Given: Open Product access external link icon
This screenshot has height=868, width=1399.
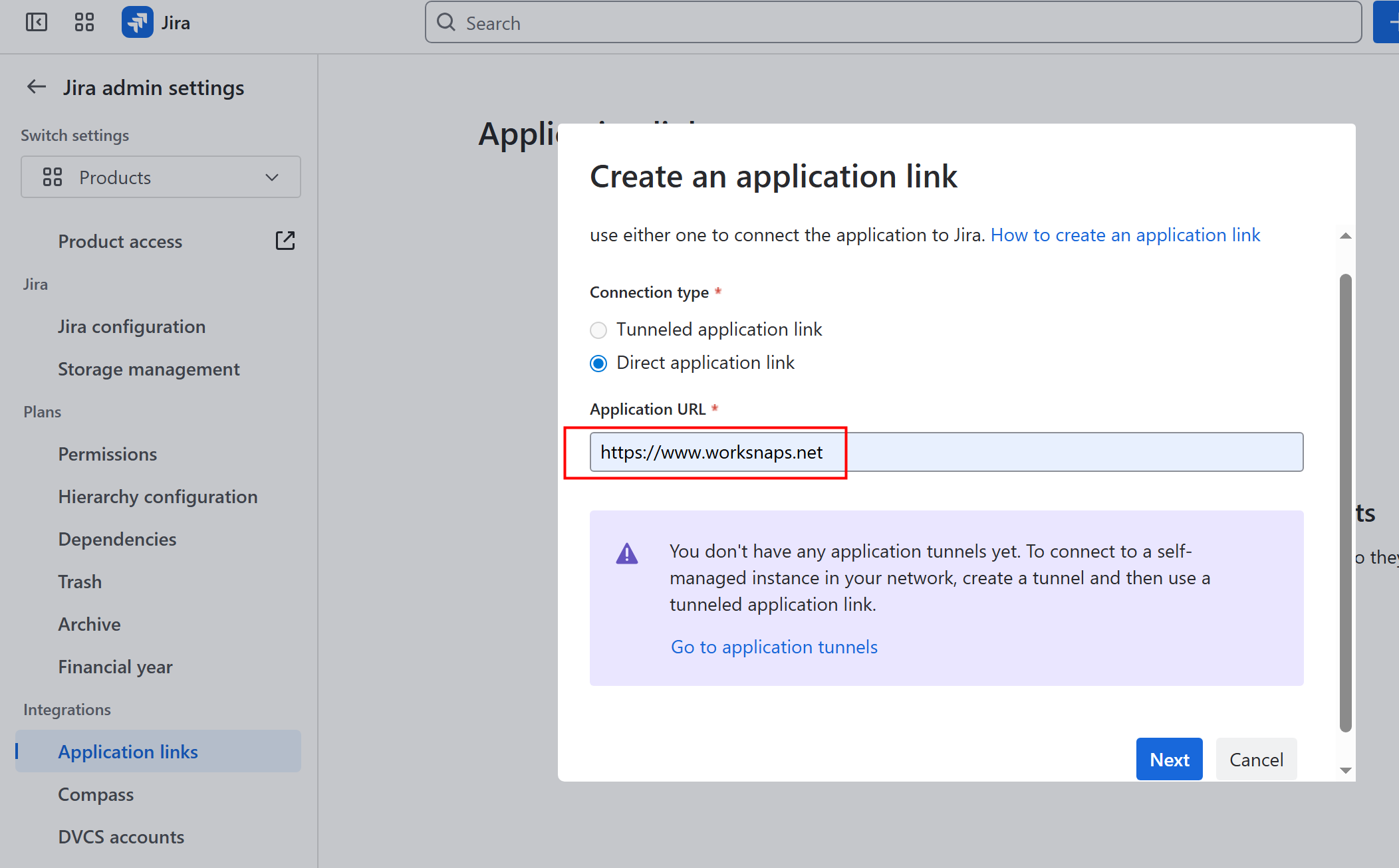Looking at the screenshot, I should point(285,241).
